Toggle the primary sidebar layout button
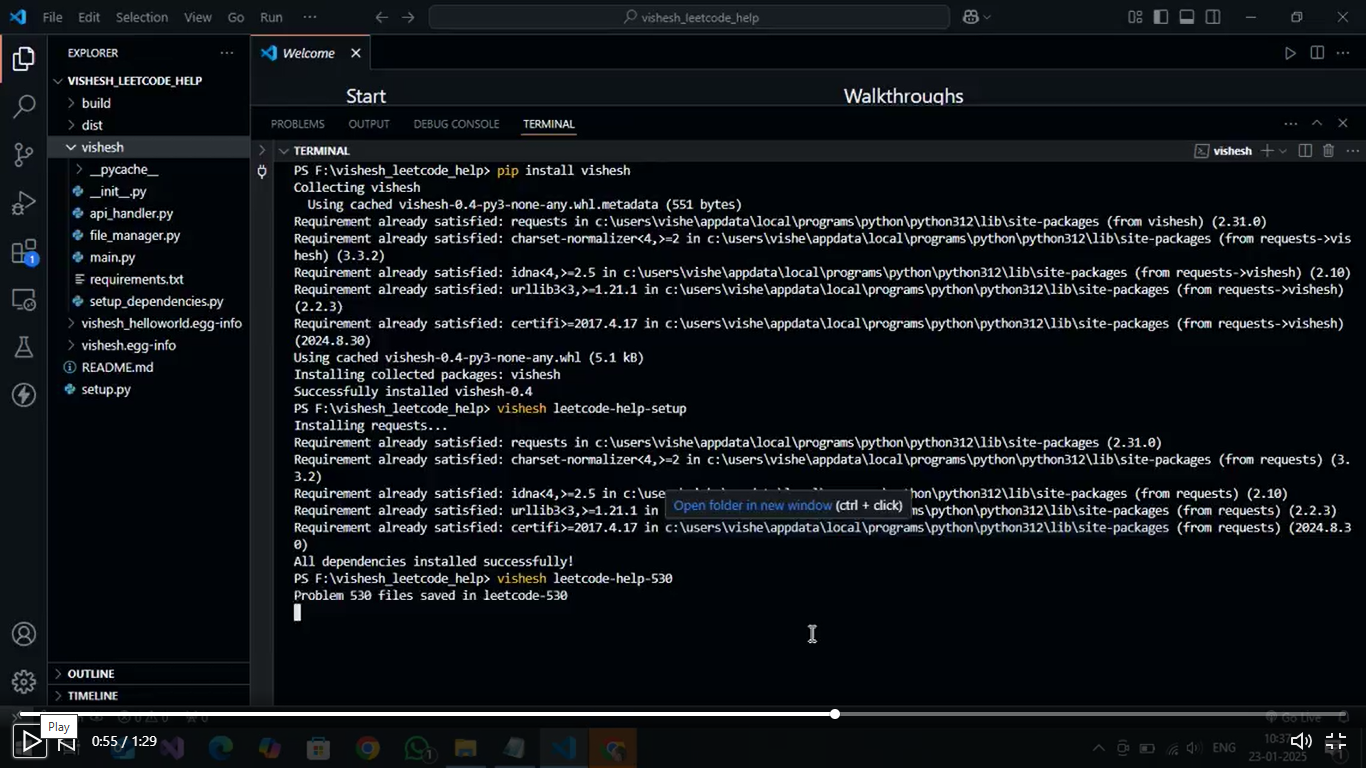The height and width of the screenshot is (768, 1366). click(1160, 17)
